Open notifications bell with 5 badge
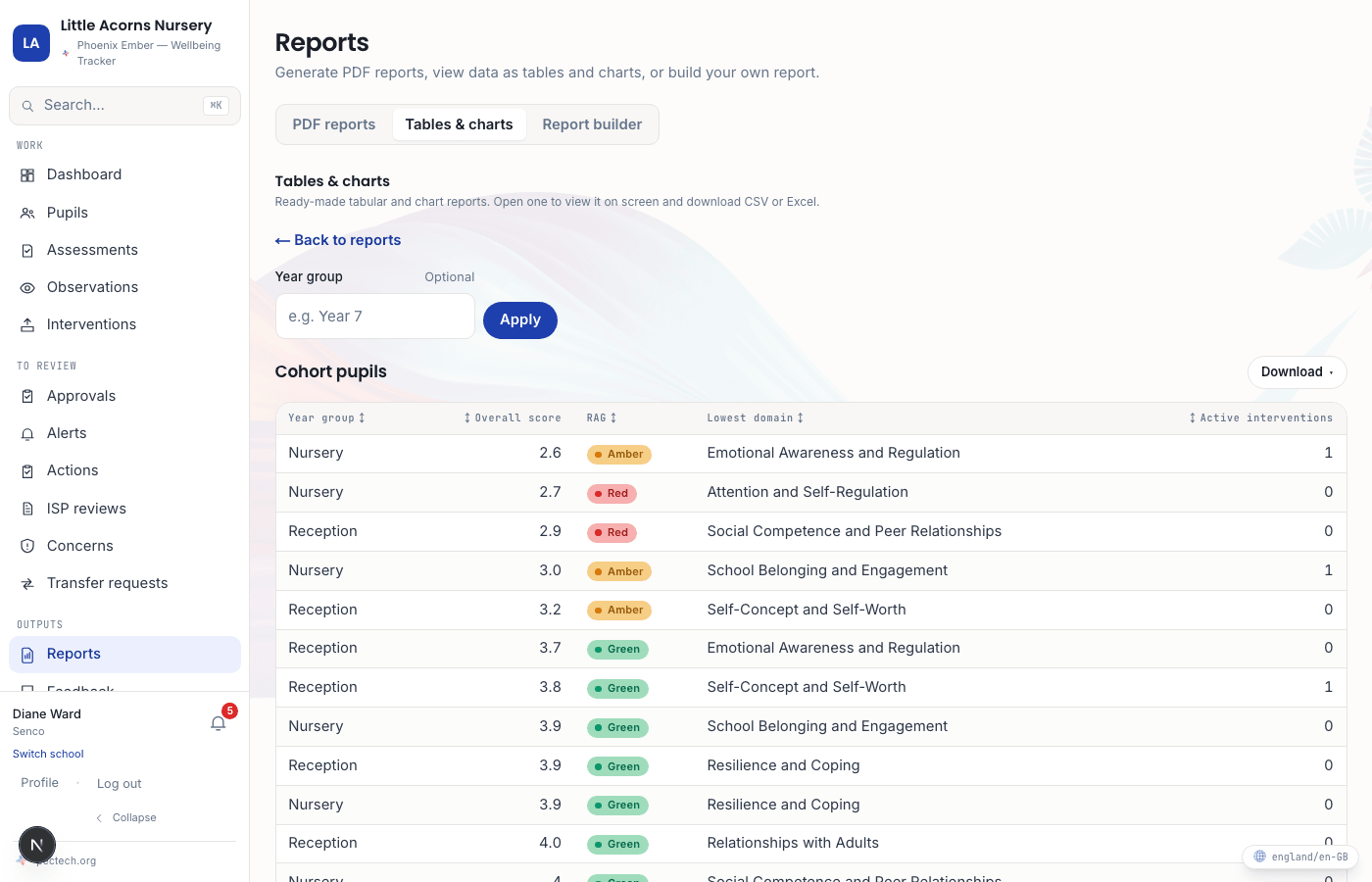1372x882 pixels. click(219, 723)
